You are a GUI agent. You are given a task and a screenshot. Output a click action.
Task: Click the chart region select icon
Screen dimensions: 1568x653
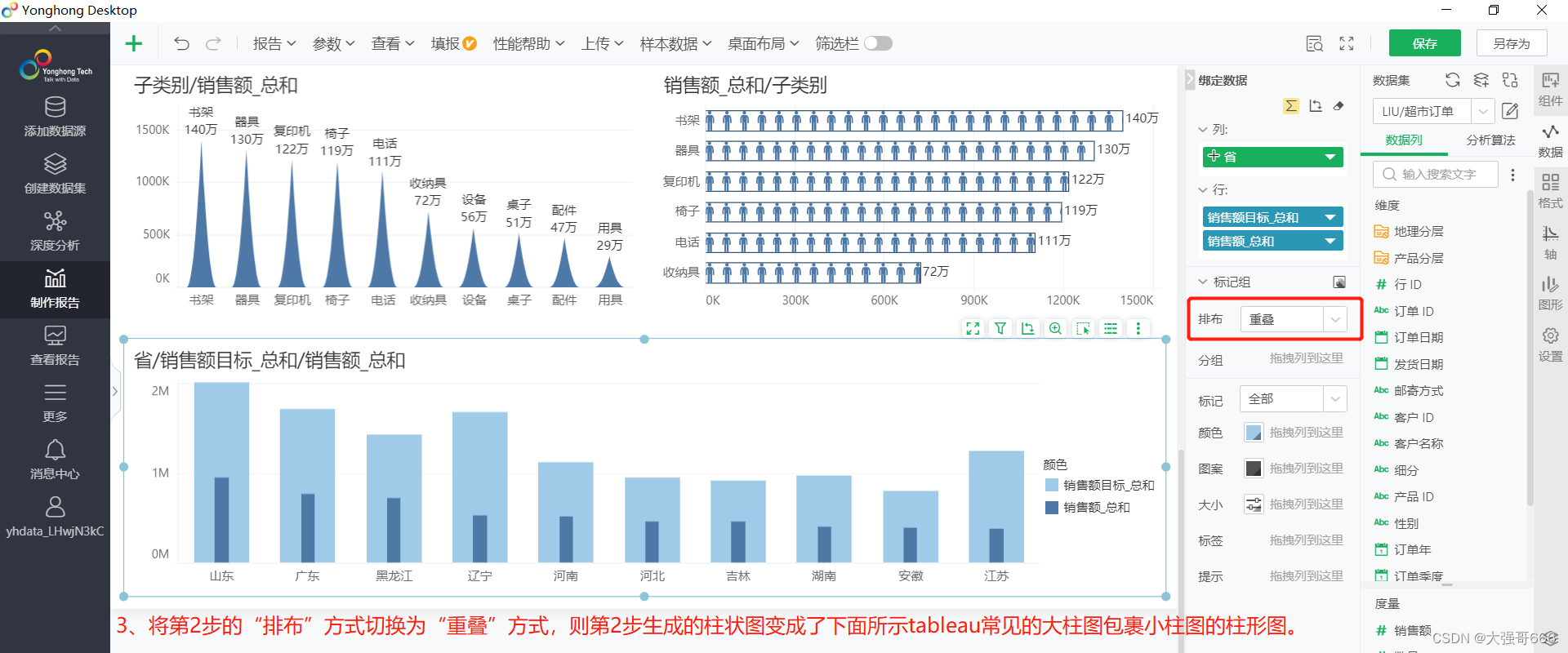click(x=1084, y=328)
